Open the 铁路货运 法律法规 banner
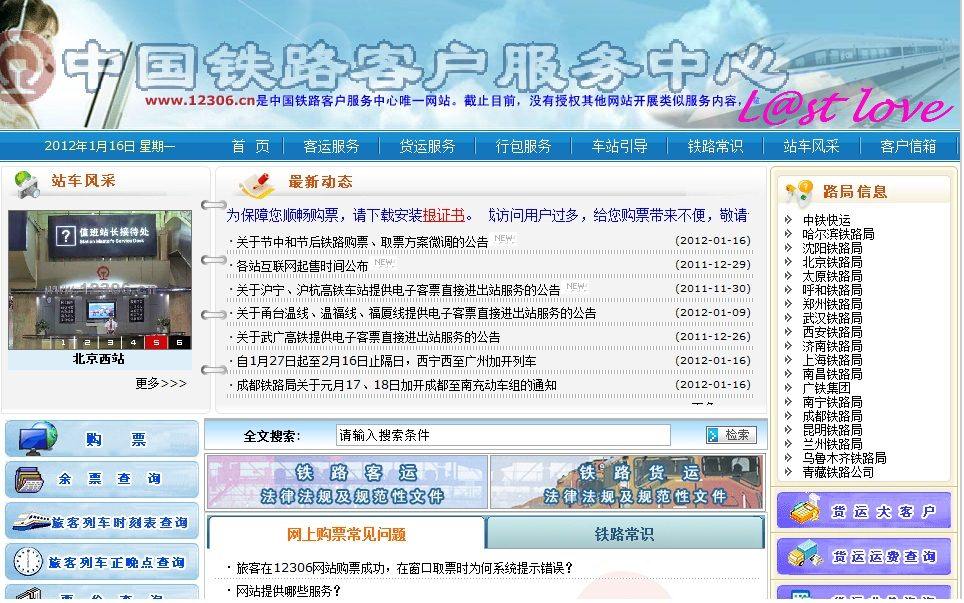964x603 pixels. 626,483
